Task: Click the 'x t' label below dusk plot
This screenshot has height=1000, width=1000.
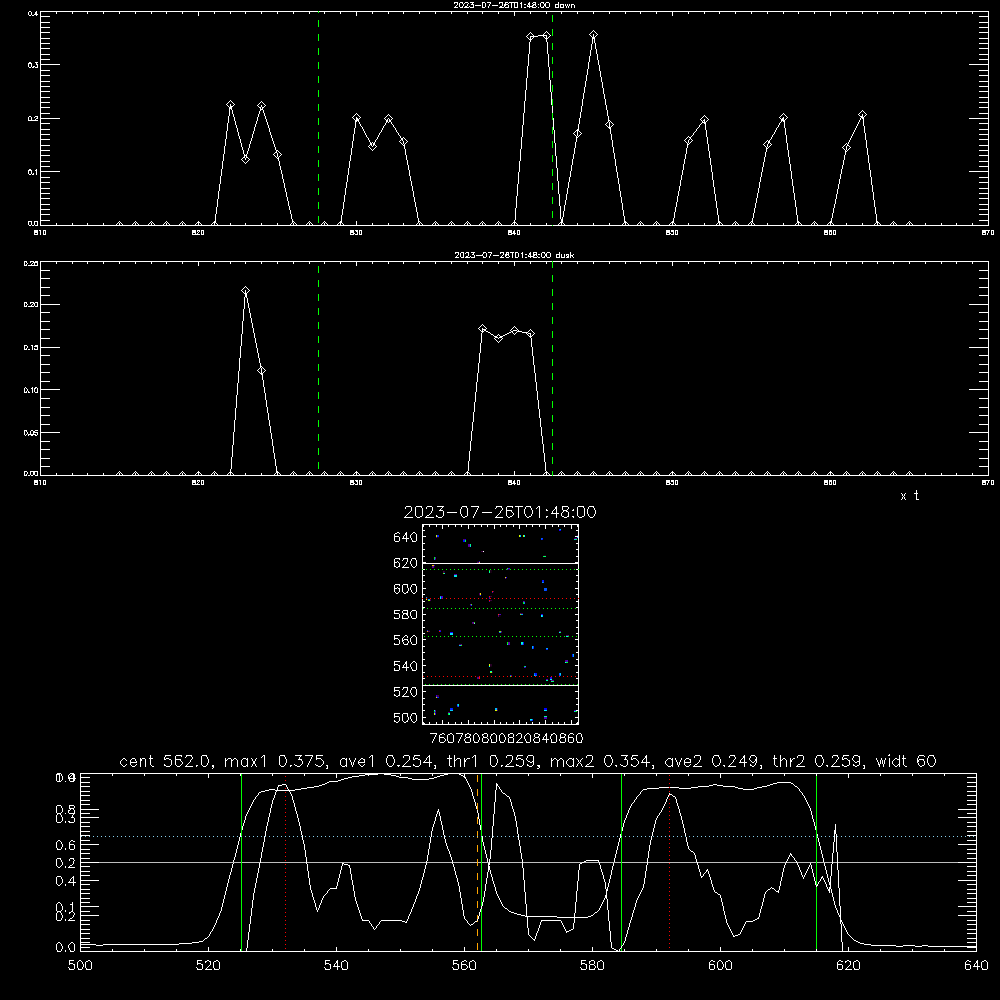Action: pyautogui.click(x=909, y=496)
